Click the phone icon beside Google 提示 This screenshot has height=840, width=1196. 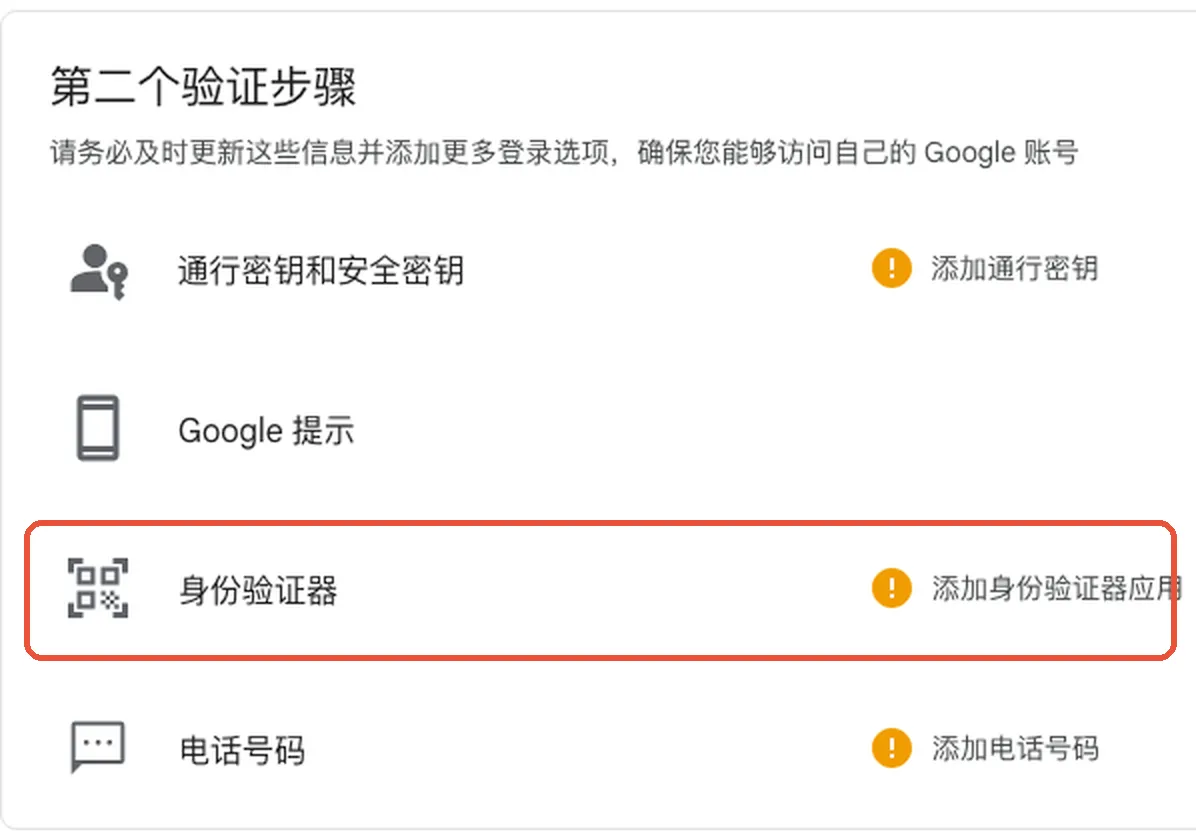coord(98,428)
